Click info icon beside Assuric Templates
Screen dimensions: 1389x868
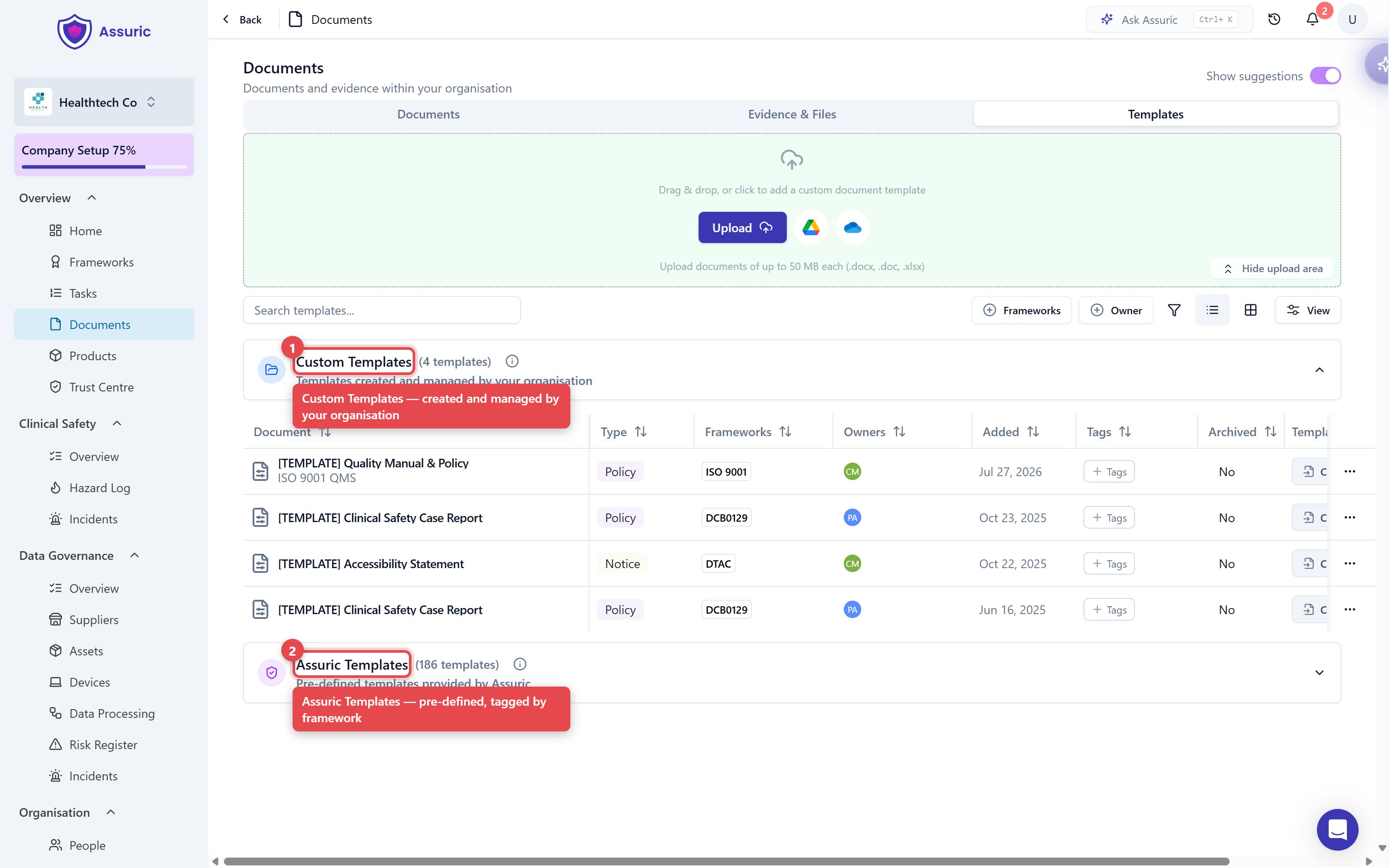tap(520, 665)
